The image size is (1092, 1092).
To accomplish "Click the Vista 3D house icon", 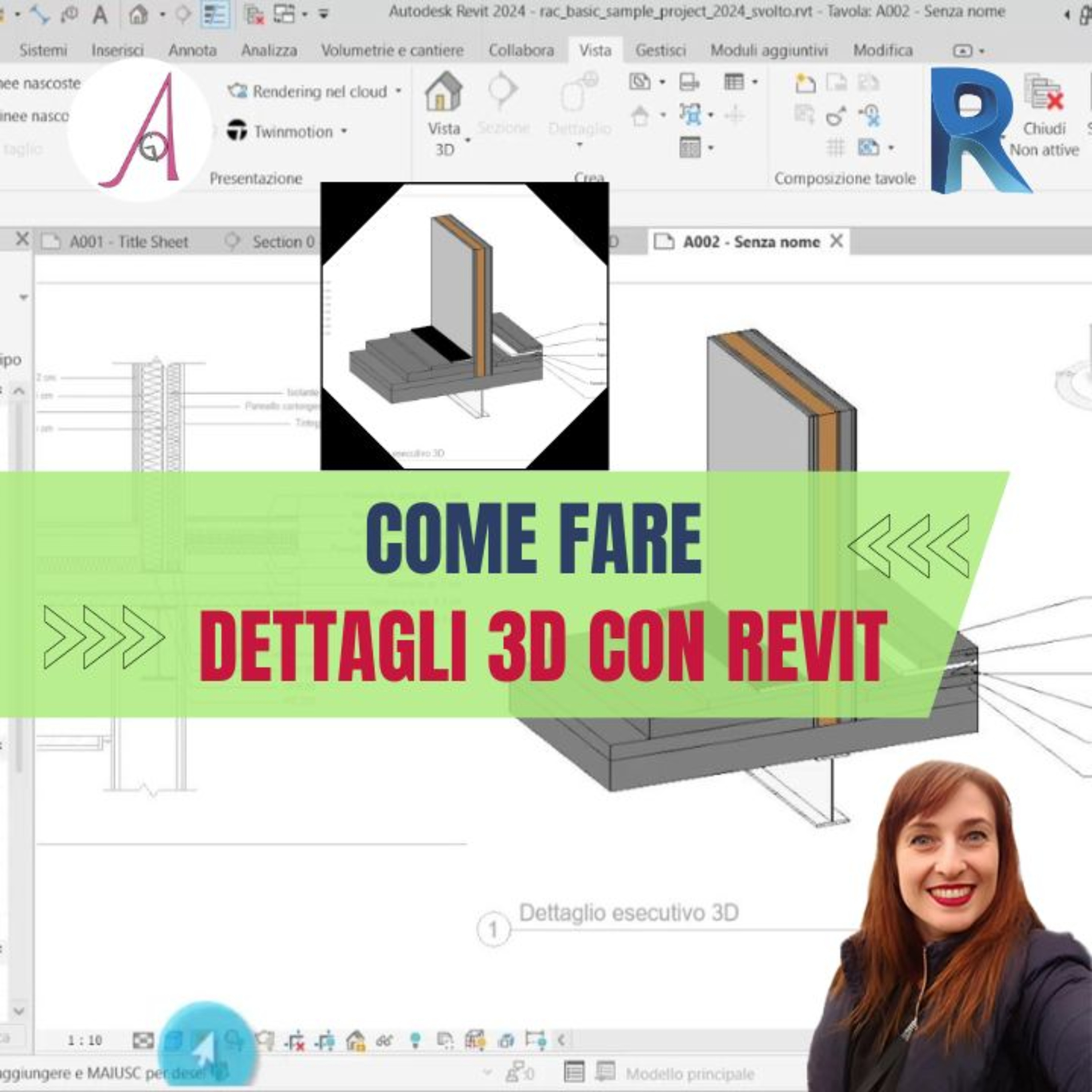I will tap(444, 91).
